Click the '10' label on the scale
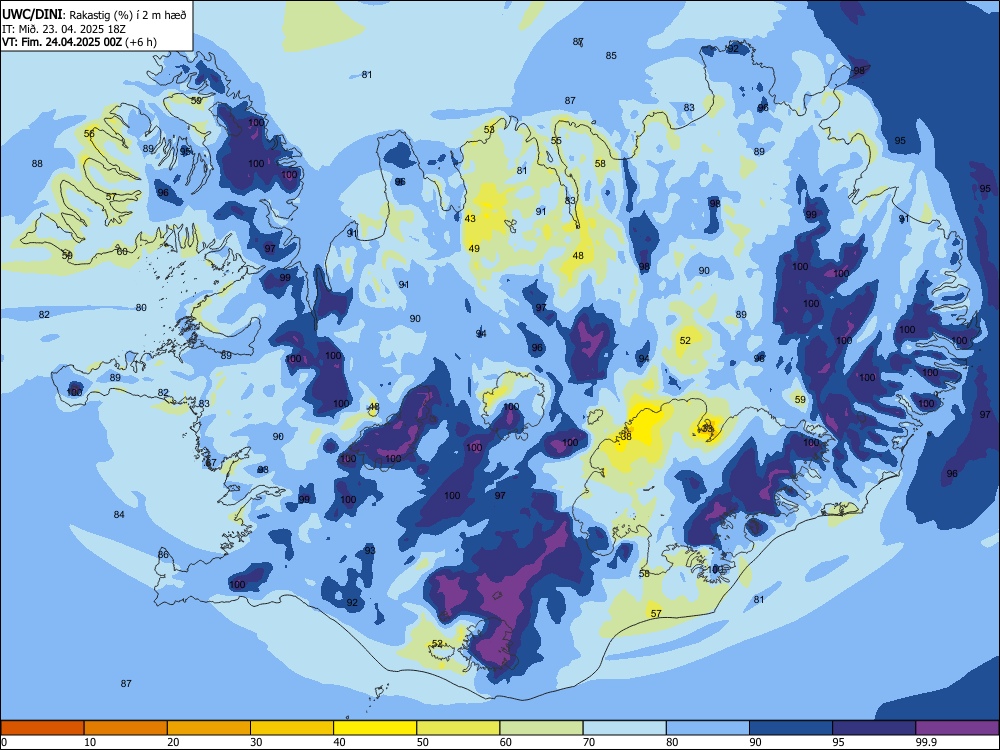Image resolution: width=1000 pixels, height=750 pixels. click(90, 742)
